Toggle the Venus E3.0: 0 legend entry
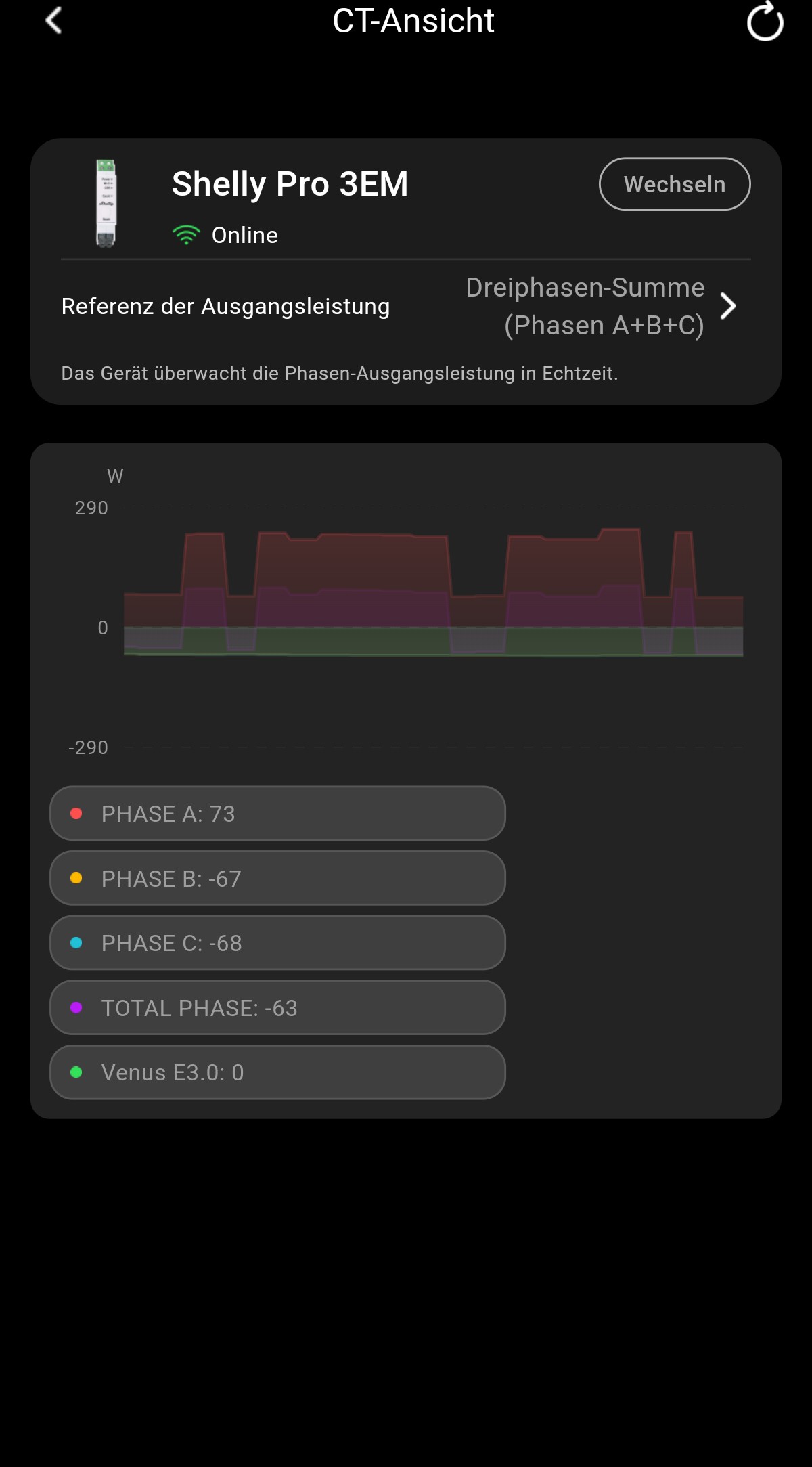This screenshot has height=1467, width=812. tap(277, 1072)
